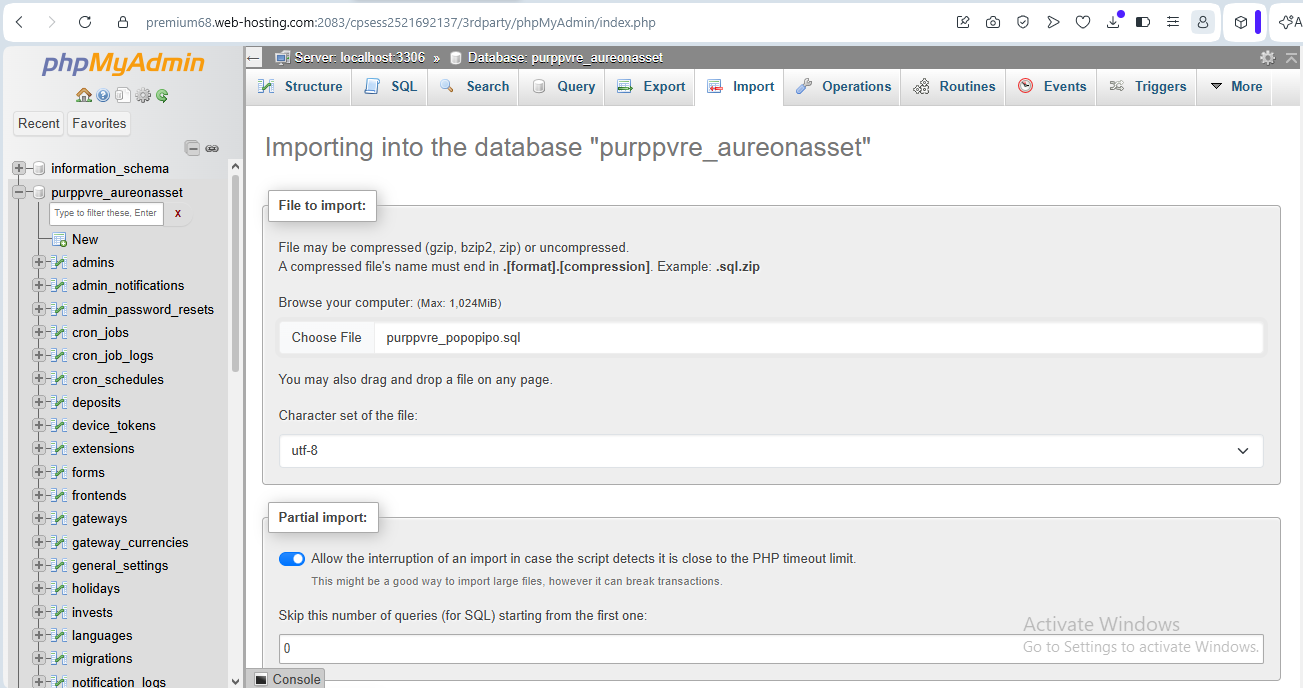The width and height of the screenshot is (1303, 688).
Task: Click the browser heart bookmark icon
Action: tap(1083, 22)
